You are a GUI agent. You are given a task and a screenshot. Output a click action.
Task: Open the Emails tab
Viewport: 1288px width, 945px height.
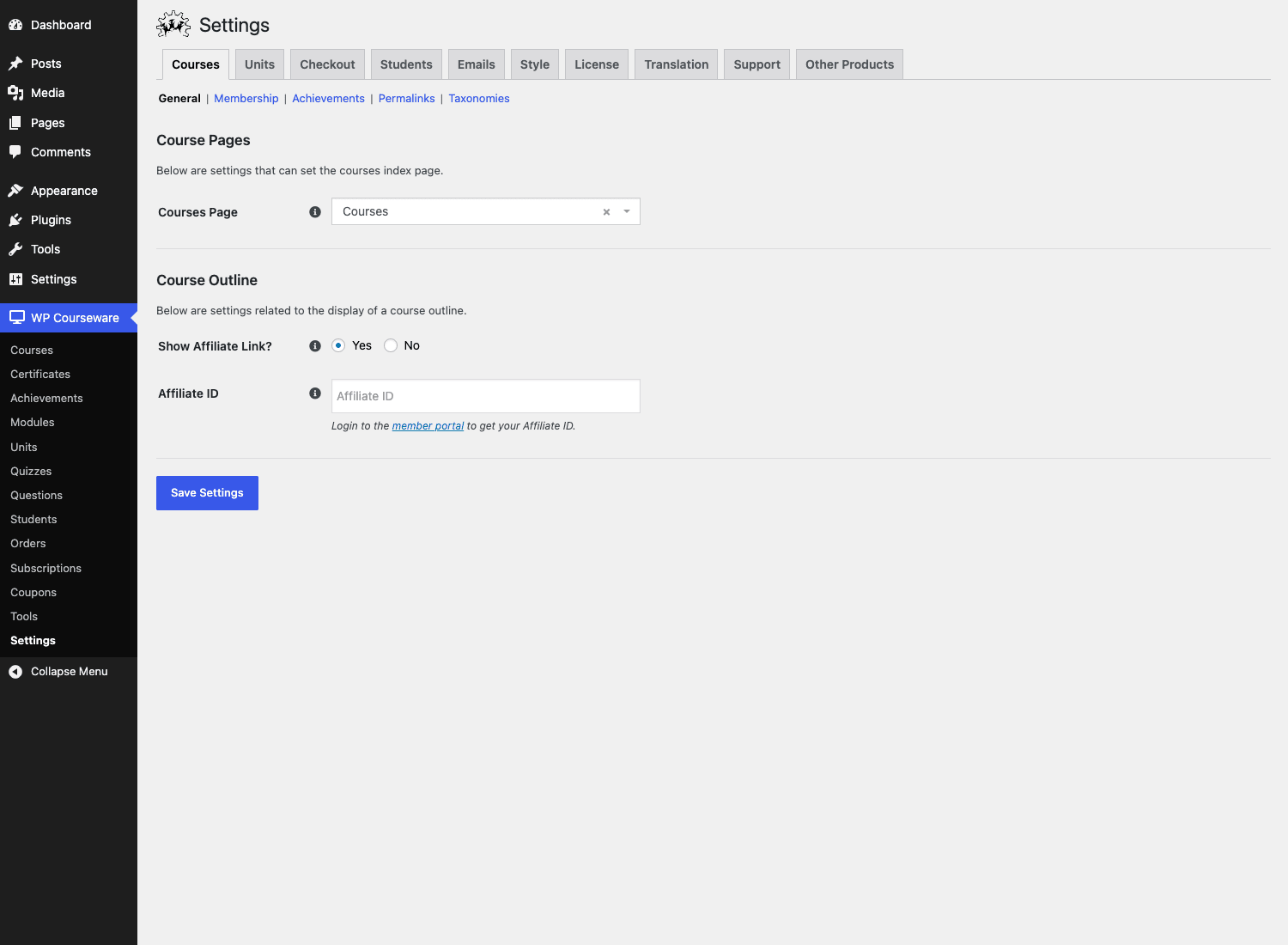(477, 64)
